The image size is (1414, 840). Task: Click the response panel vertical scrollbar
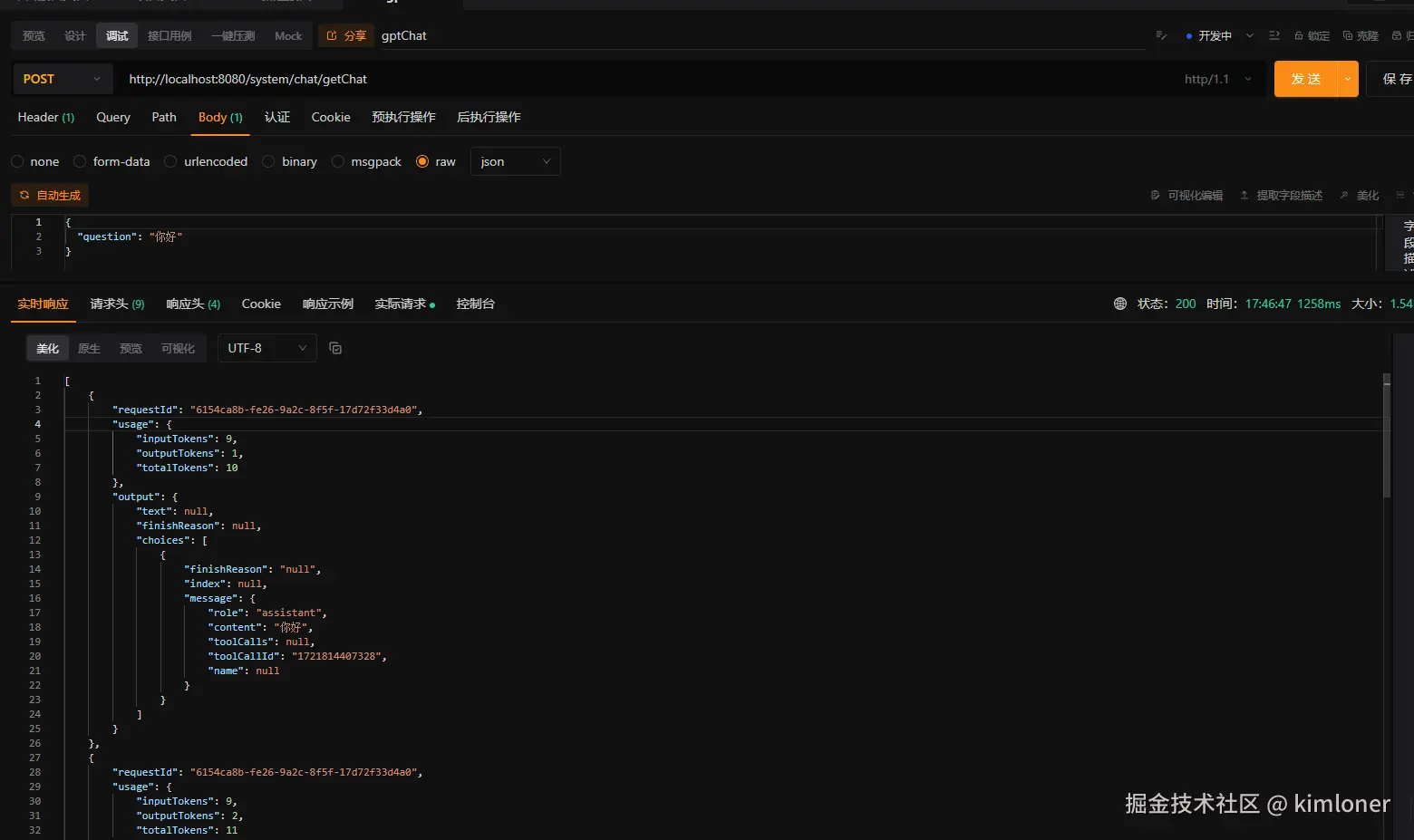[1387, 435]
